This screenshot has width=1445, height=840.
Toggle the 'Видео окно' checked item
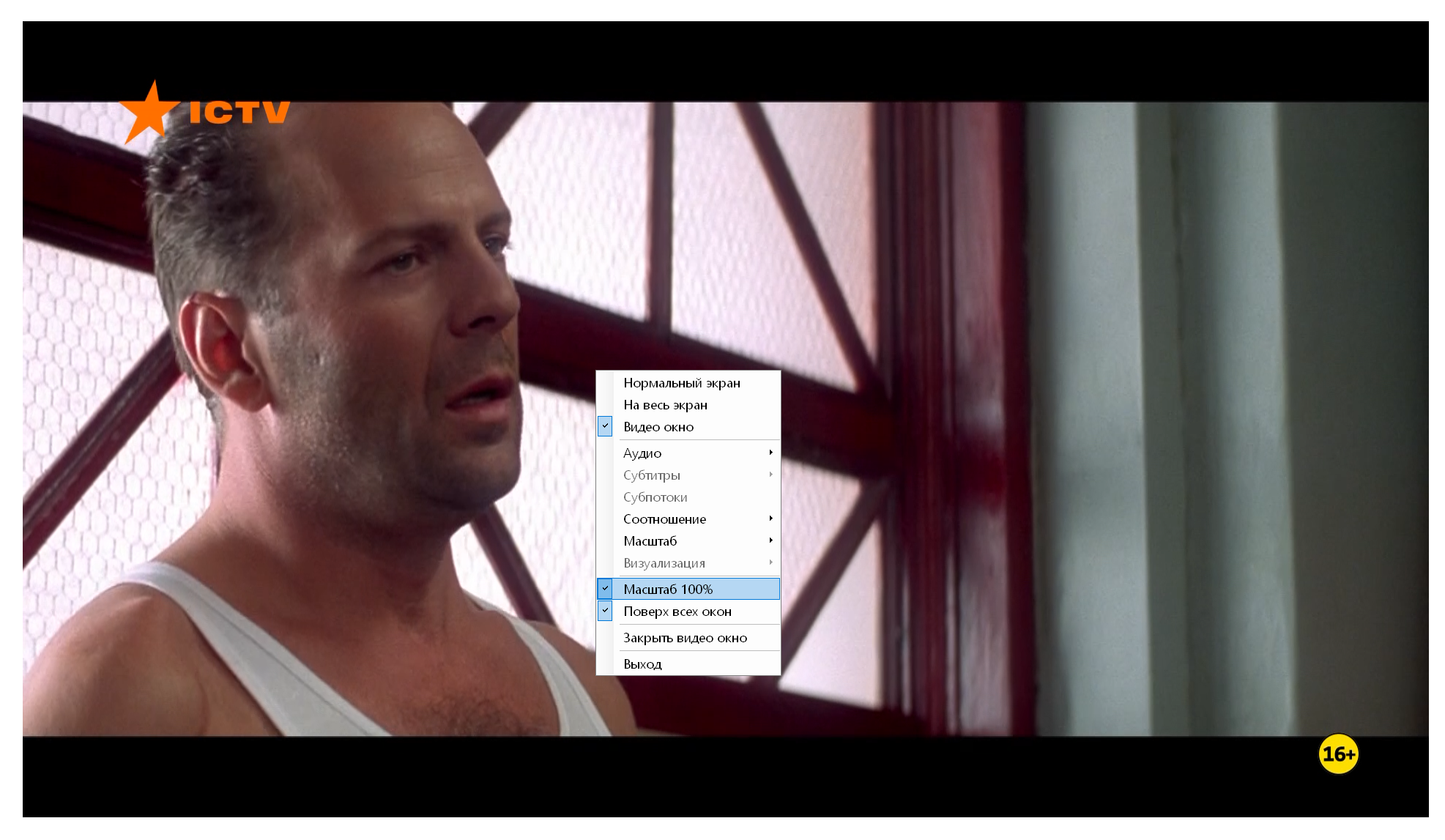(x=658, y=427)
